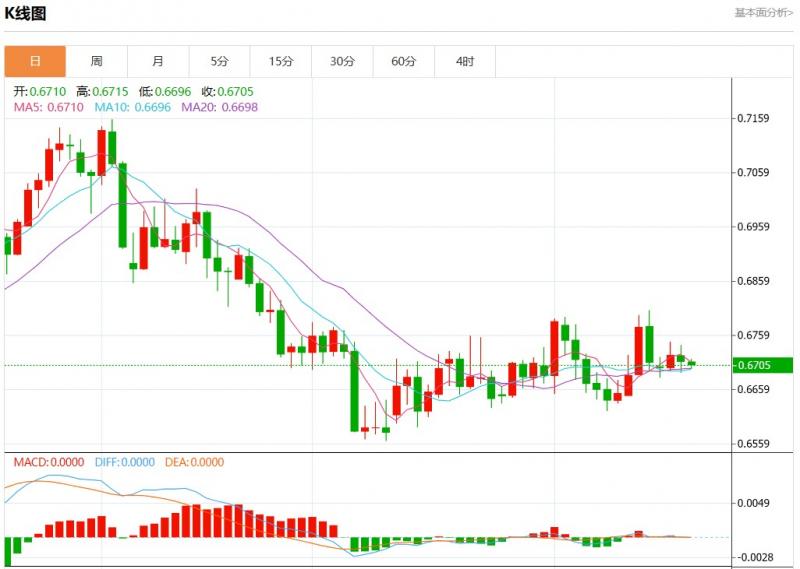Open the 15分 interval tab
Viewport: 800px width, 569px height.
(281, 62)
